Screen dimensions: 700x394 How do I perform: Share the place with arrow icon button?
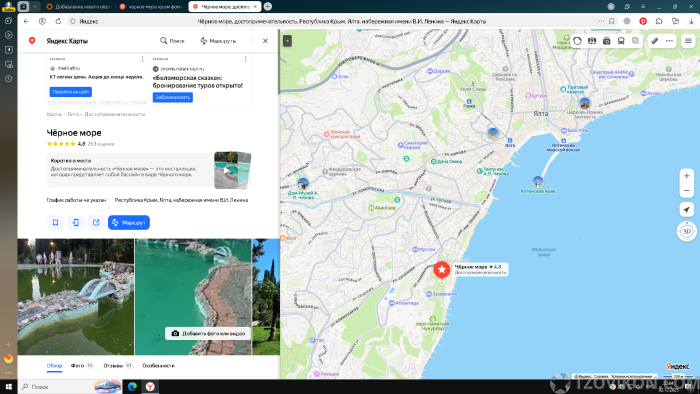pyautogui.click(x=96, y=222)
